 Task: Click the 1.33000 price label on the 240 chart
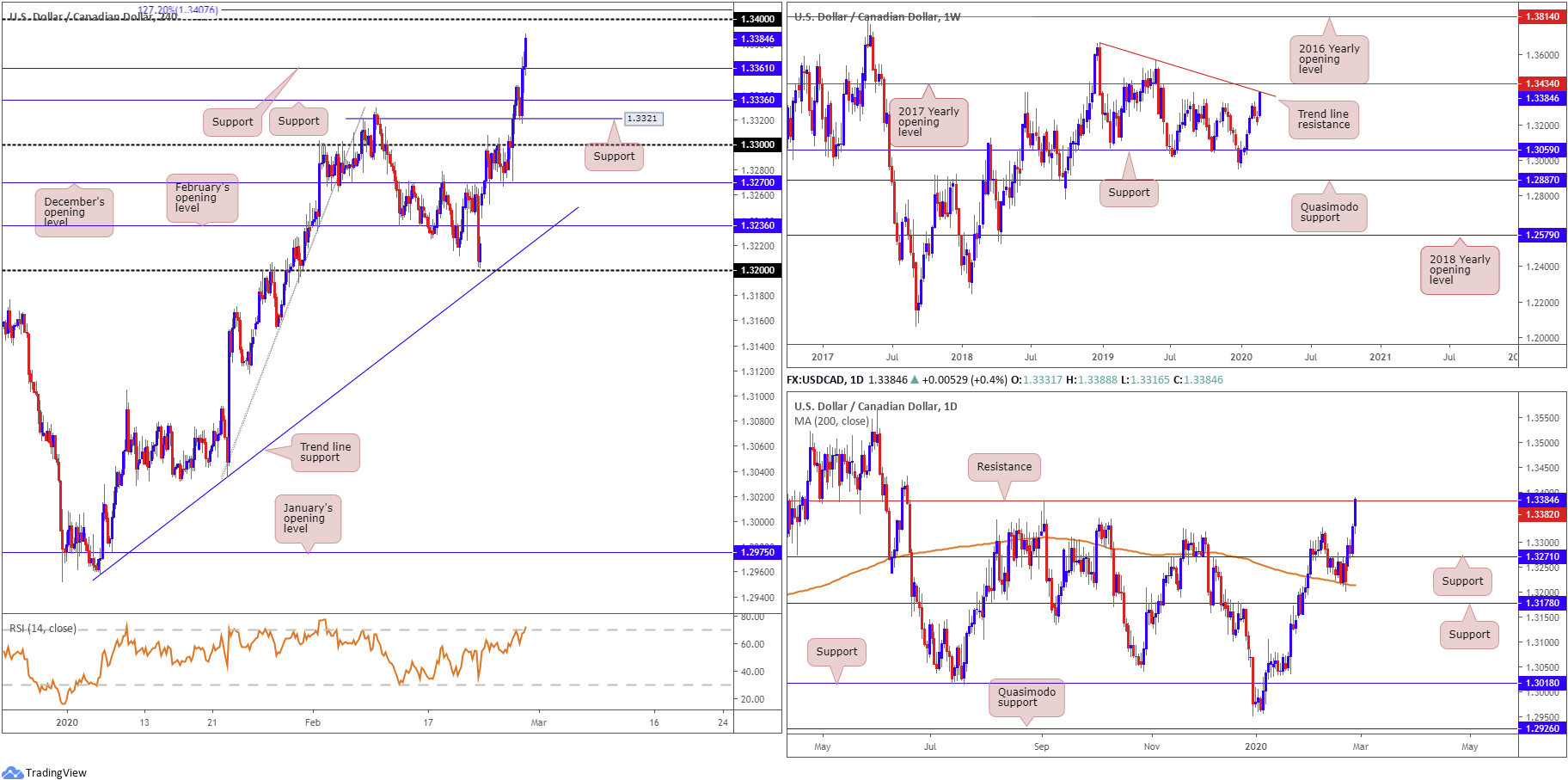(757, 144)
